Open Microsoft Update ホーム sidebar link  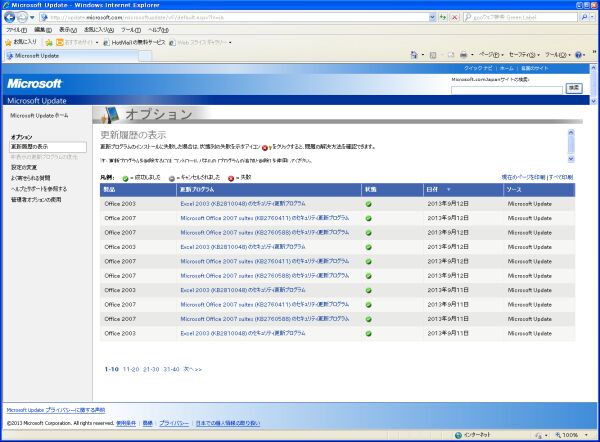40,116
